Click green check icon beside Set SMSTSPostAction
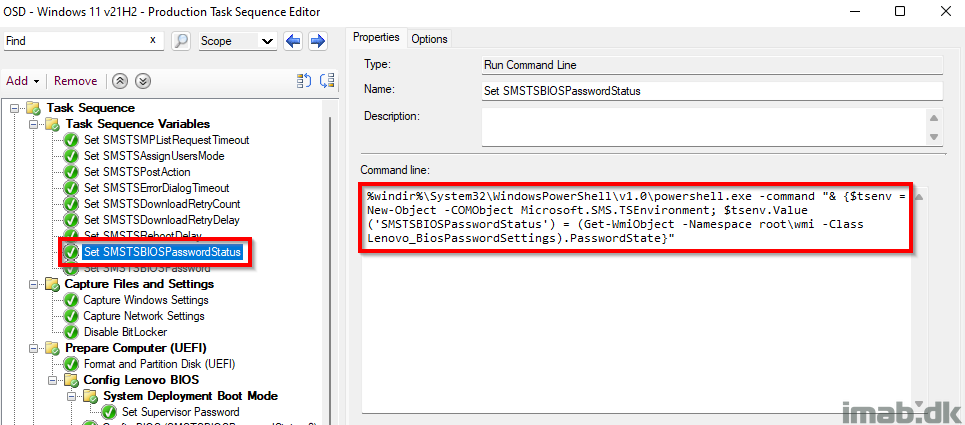The image size is (965, 425). [71, 172]
